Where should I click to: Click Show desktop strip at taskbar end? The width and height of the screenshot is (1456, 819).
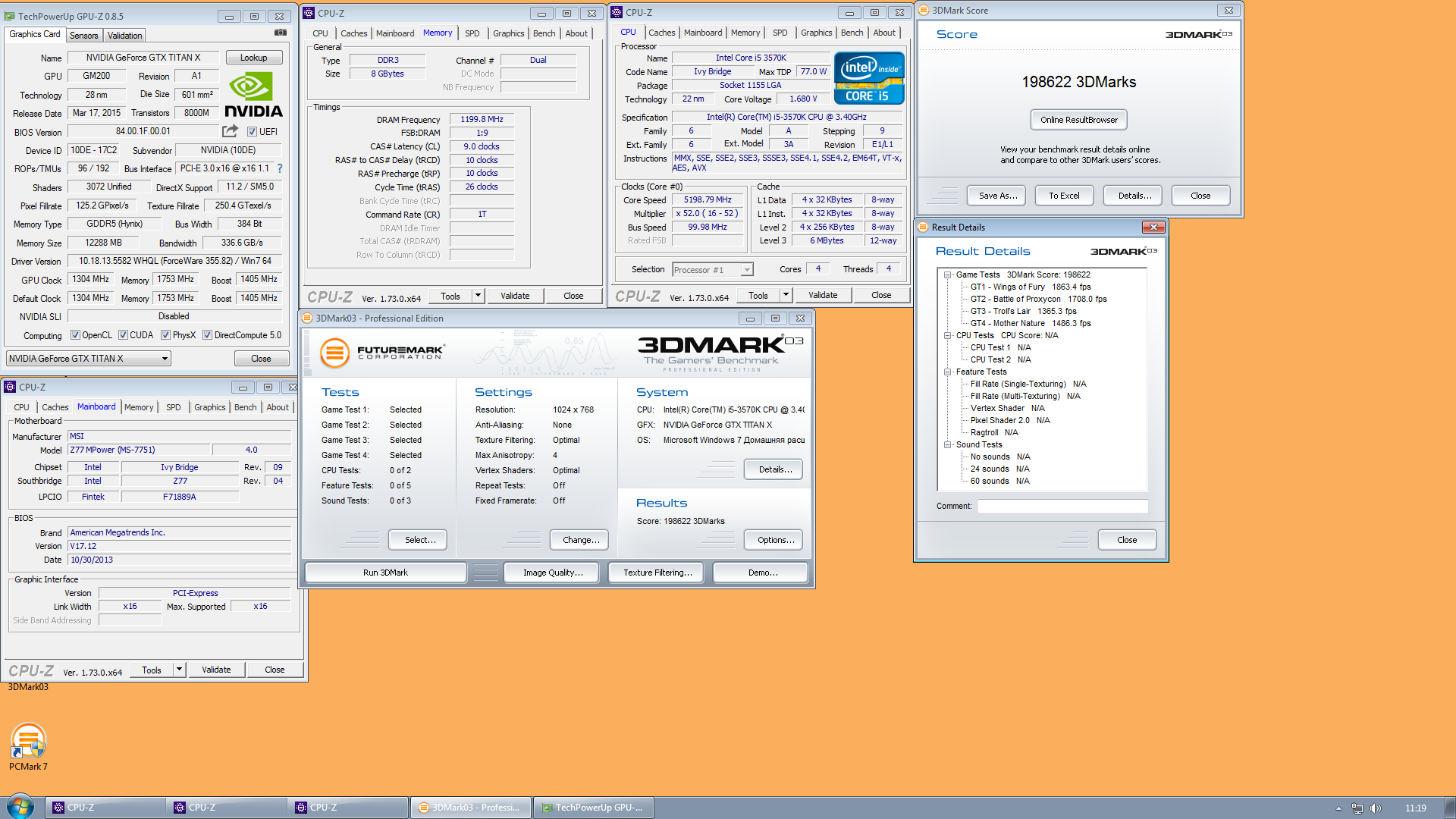coord(1450,808)
